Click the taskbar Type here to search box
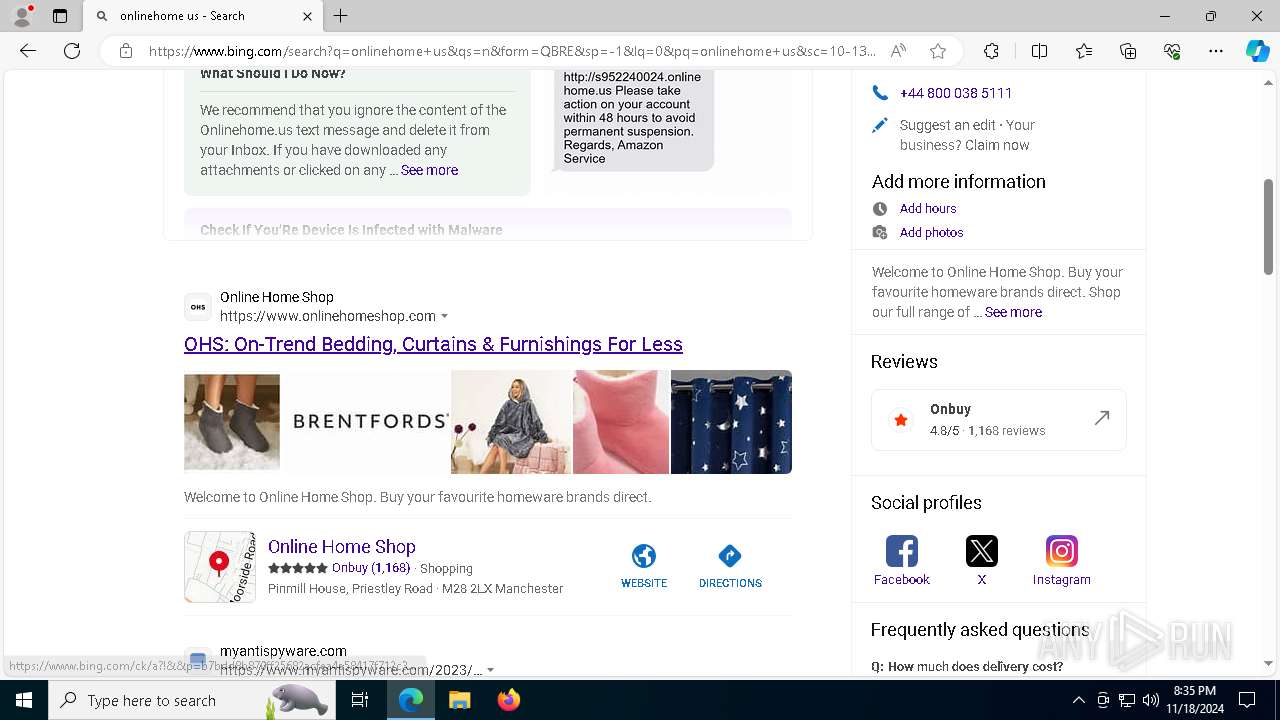1280x720 pixels. [x=192, y=700]
